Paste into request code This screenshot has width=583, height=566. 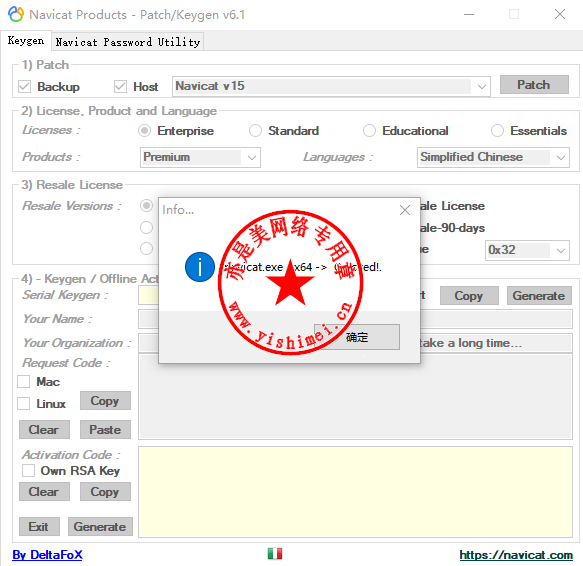coord(105,430)
